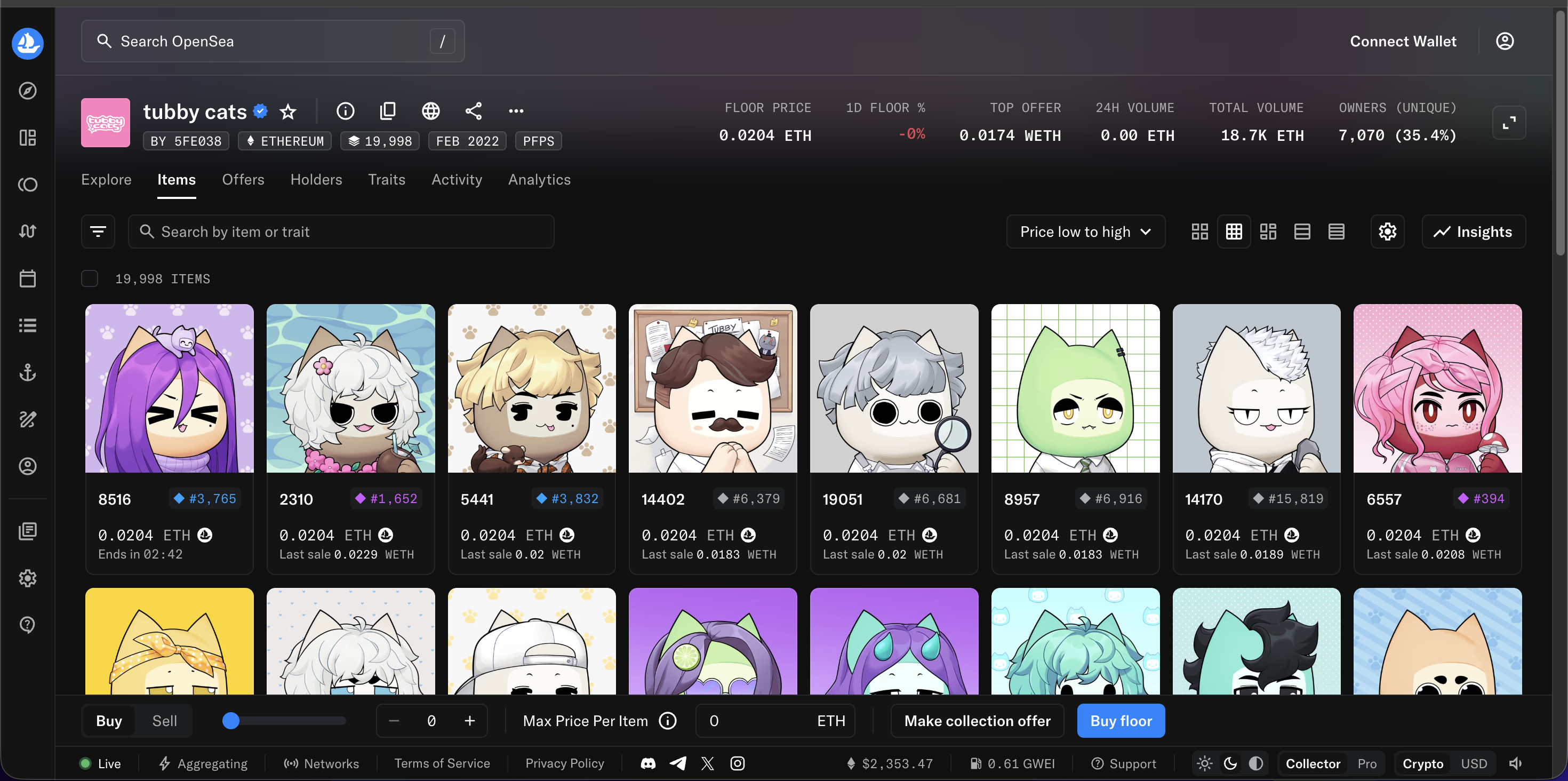Click Make collection offer
The width and height of the screenshot is (1568, 781).
coord(977,721)
